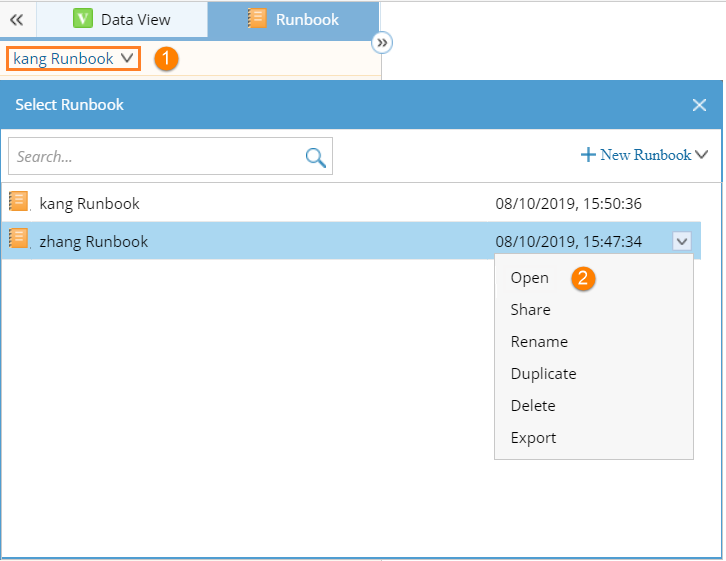Viewport: 726px width, 561px height.
Task: Select Rename in the context menu
Action: coord(539,342)
